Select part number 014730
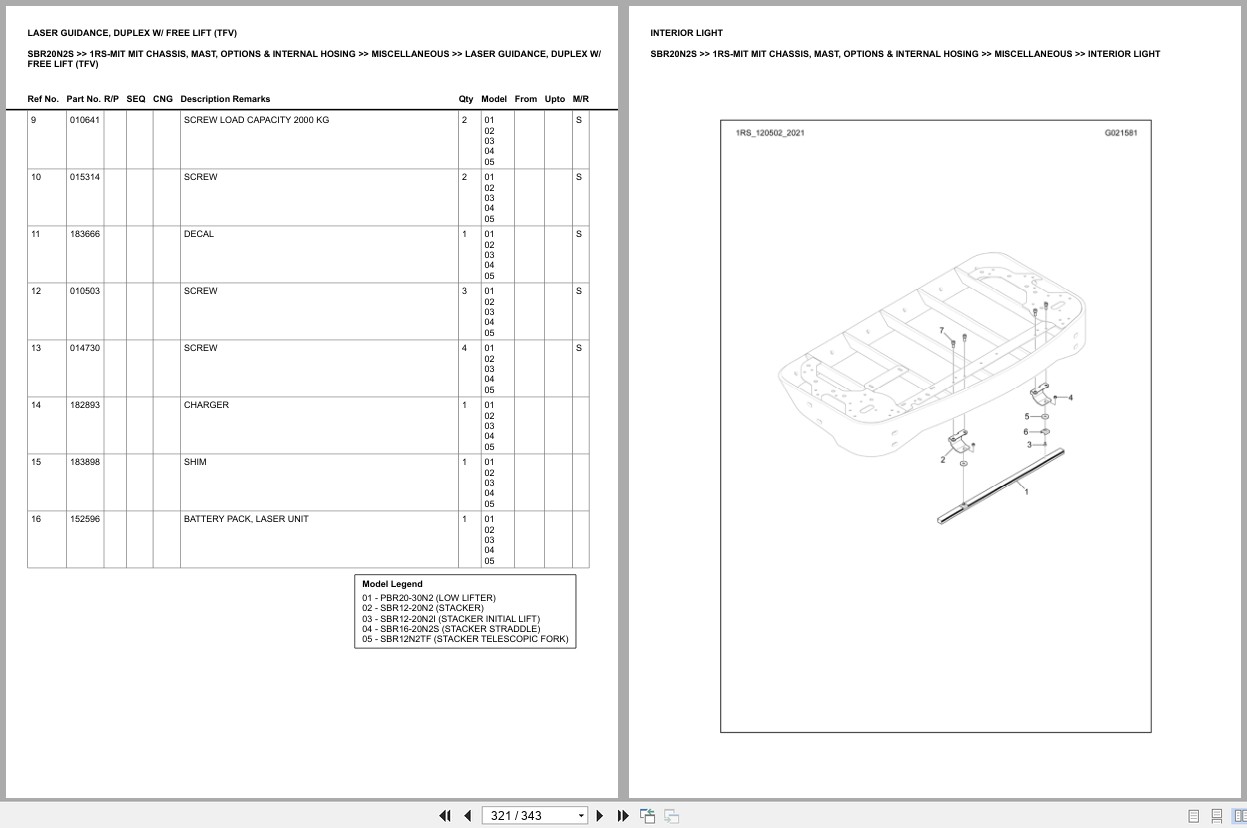The image size is (1247, 828). click(85, 348)
